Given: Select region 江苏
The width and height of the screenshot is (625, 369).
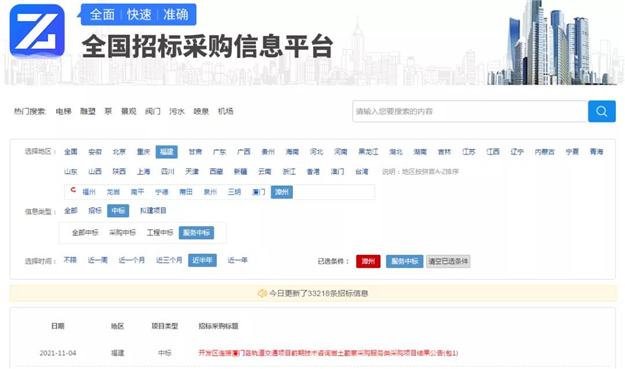Looking at the screenshot, I should pyautogui.click(x=469, y=152).
